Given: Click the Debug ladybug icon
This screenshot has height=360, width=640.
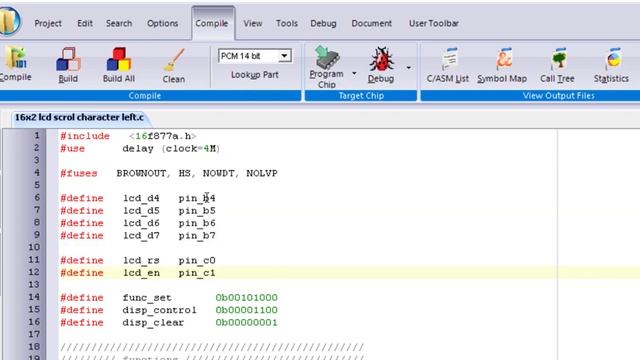Looking at the screenshot, I should pyautogui.click(x=381, y=59).
